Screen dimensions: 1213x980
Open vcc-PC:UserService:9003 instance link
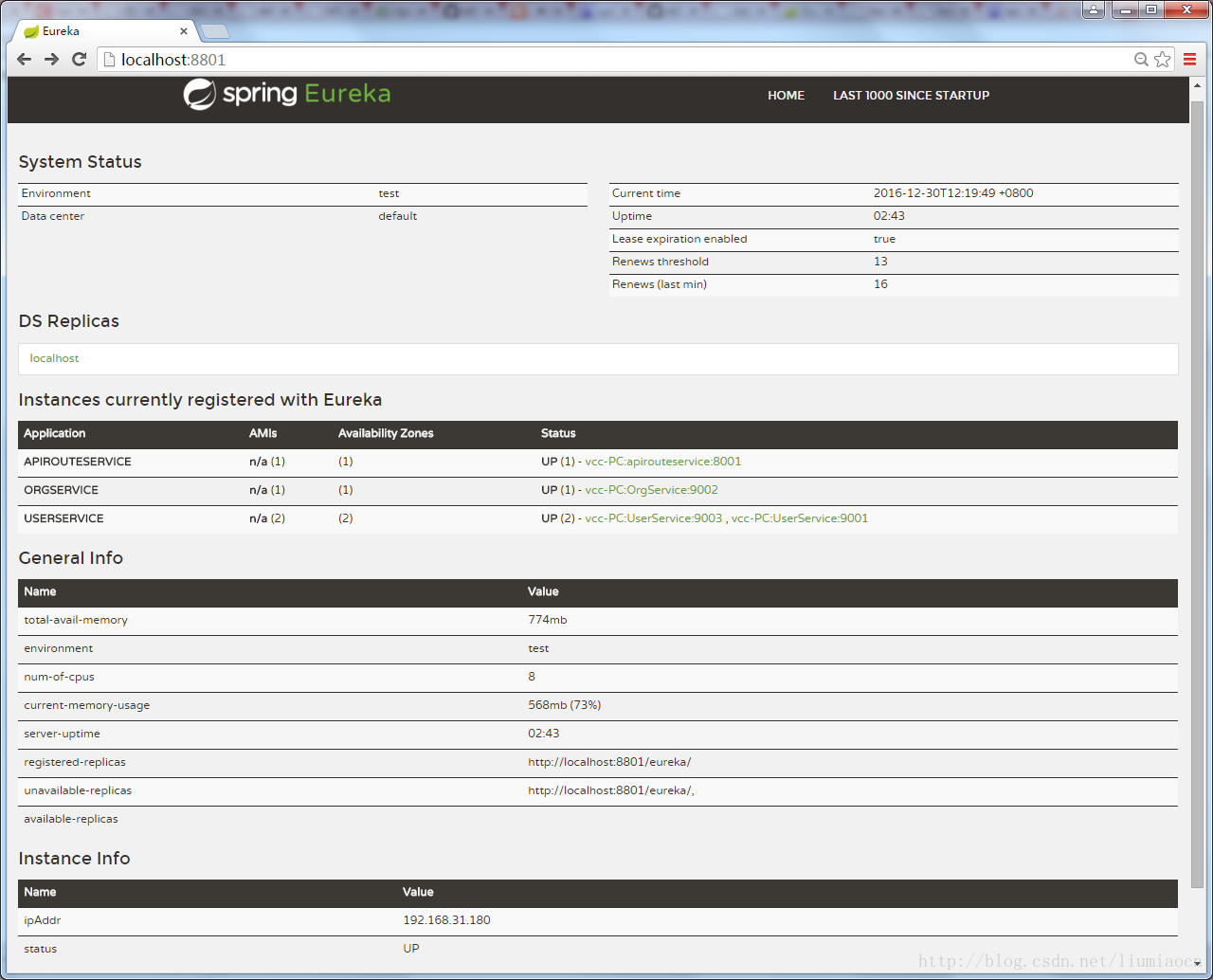click(653, 518)
